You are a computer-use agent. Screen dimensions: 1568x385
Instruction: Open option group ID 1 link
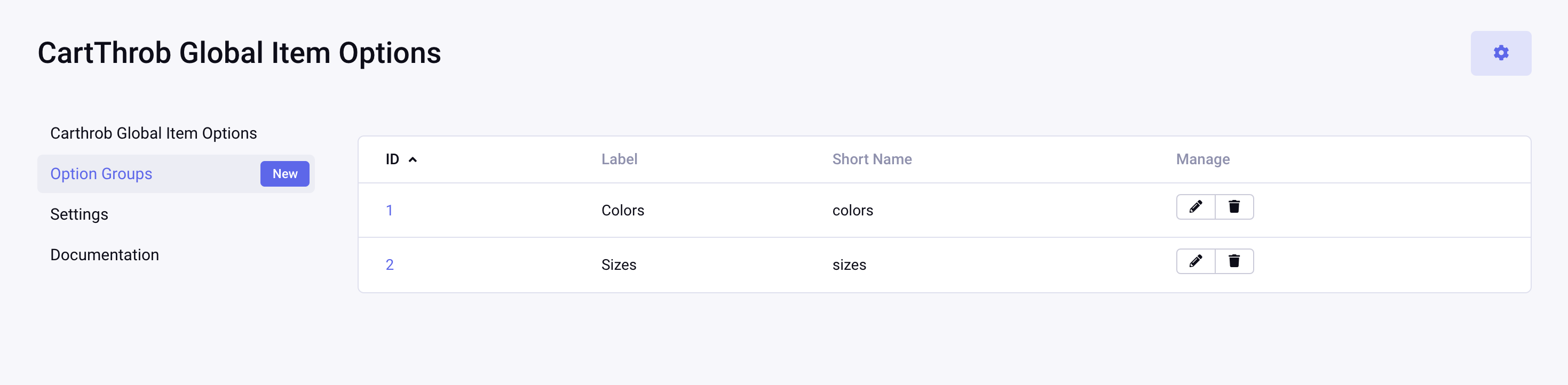pos(389,211)
